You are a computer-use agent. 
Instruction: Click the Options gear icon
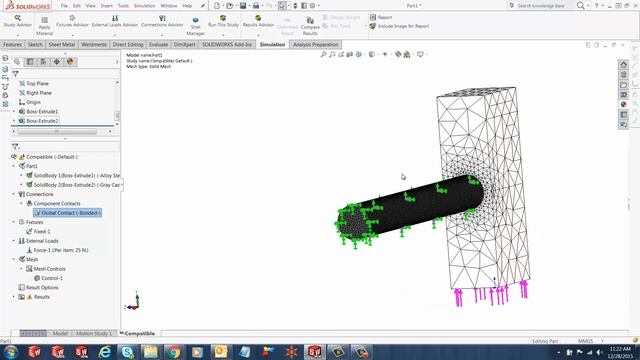pos(312,6)
